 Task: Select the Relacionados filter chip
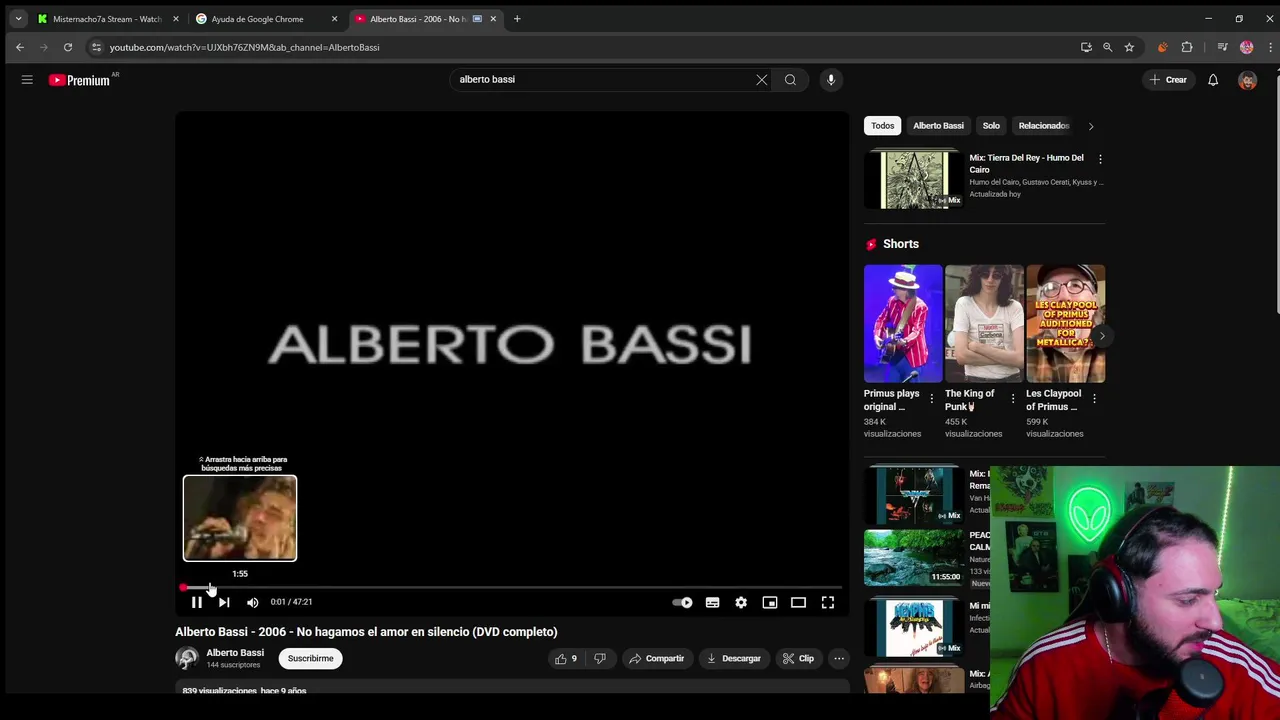(1044, 126)
